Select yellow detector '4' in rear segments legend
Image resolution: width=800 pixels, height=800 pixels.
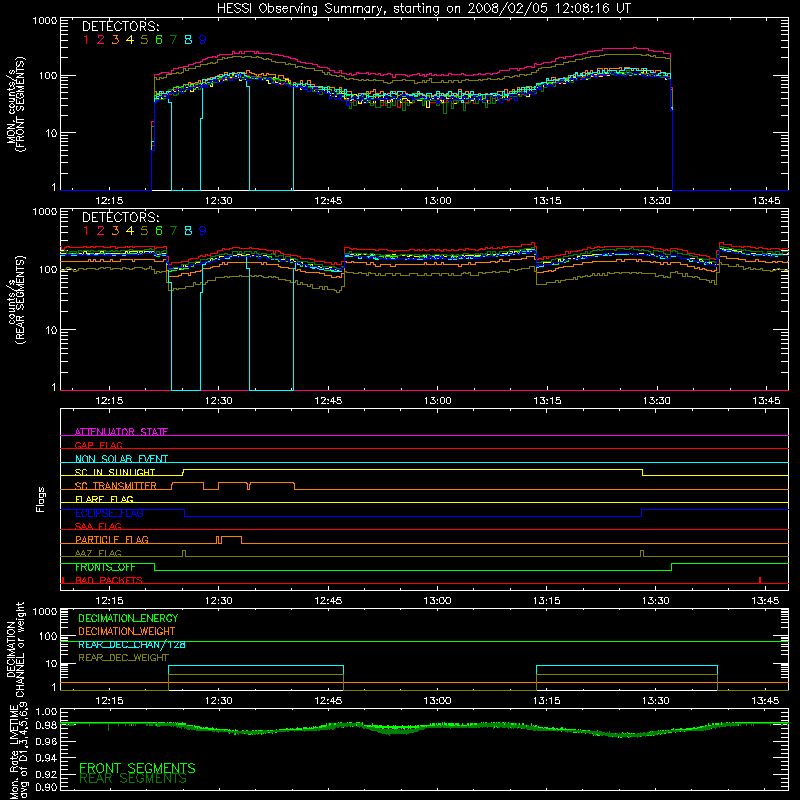(x=130, y=231)
